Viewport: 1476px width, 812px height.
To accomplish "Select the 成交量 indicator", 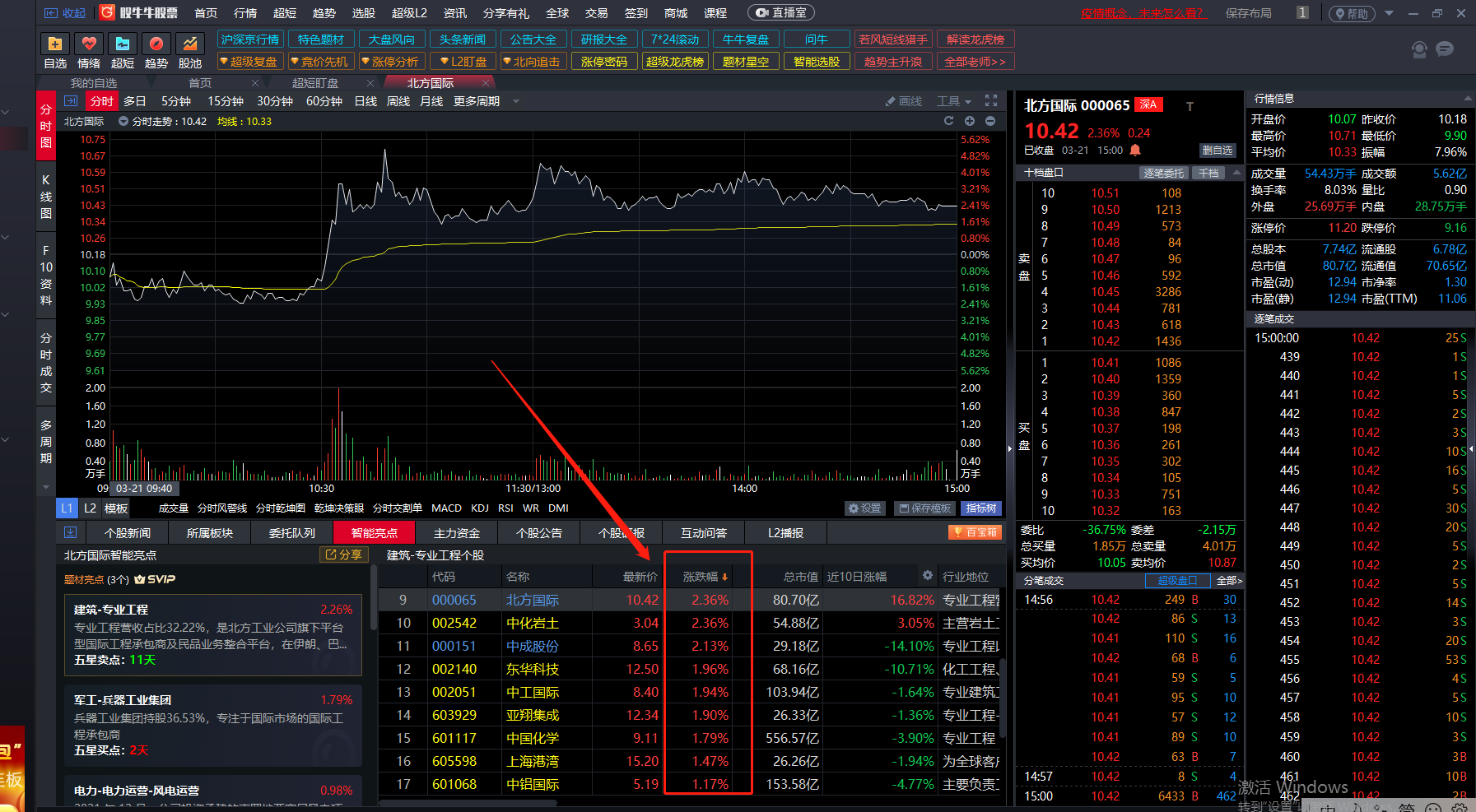I will tap(174, 508).
